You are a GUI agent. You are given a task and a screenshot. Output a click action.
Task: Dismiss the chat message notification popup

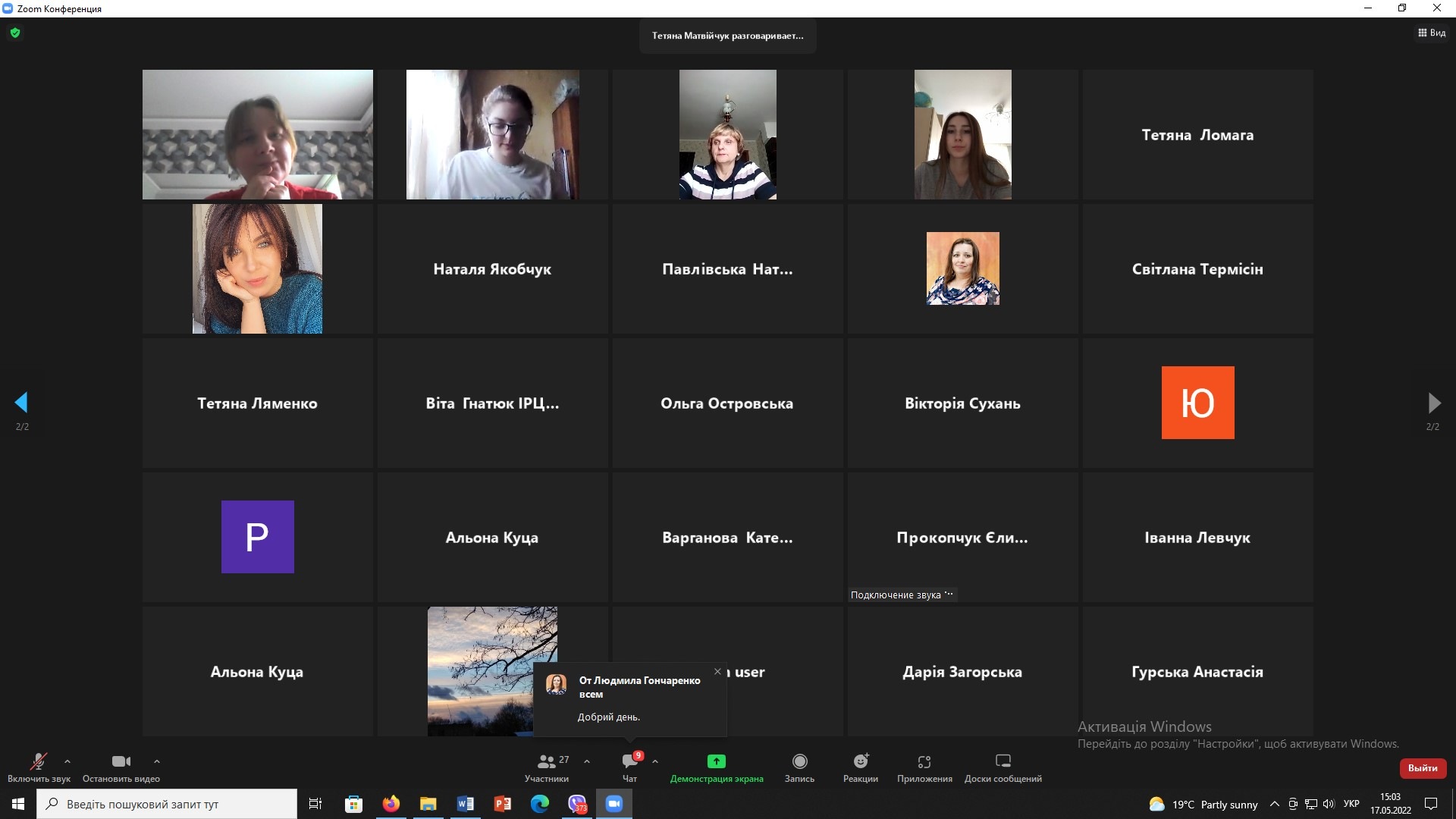pos(717,672)
